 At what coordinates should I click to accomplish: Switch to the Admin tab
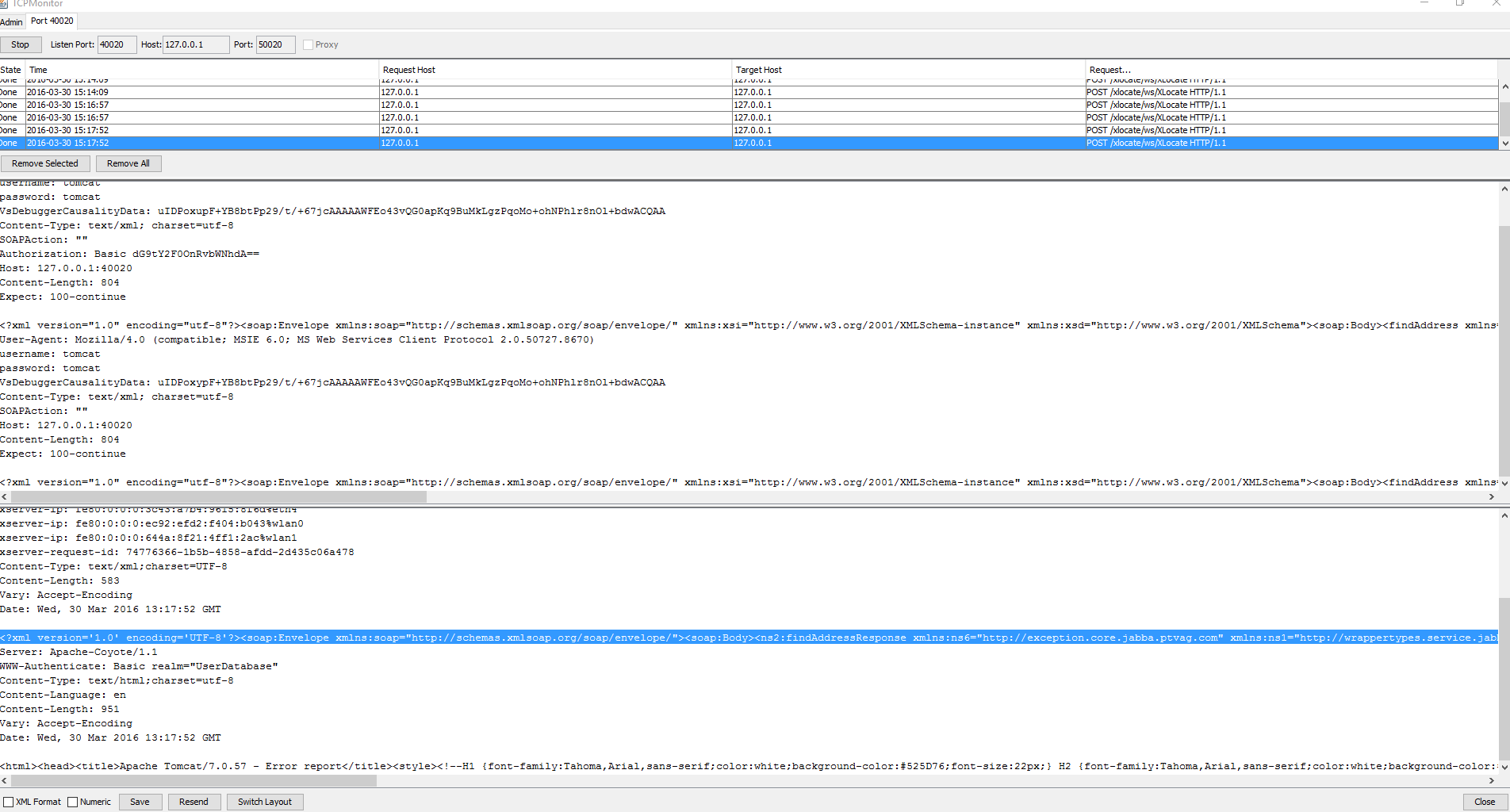pos(12,22)
